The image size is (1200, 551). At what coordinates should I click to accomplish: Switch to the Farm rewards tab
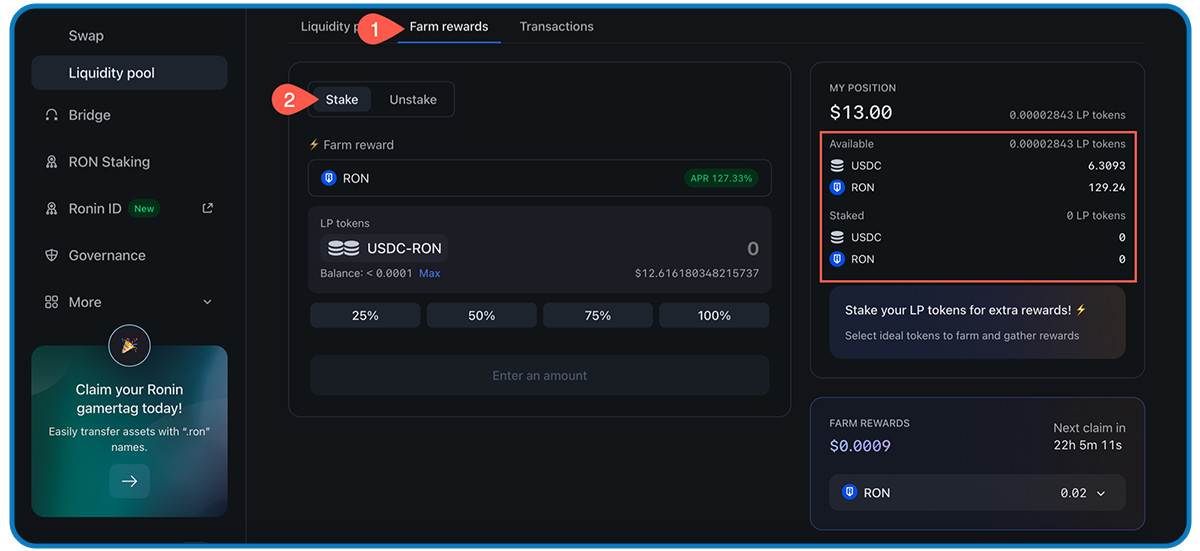click(x=449, y=26)
